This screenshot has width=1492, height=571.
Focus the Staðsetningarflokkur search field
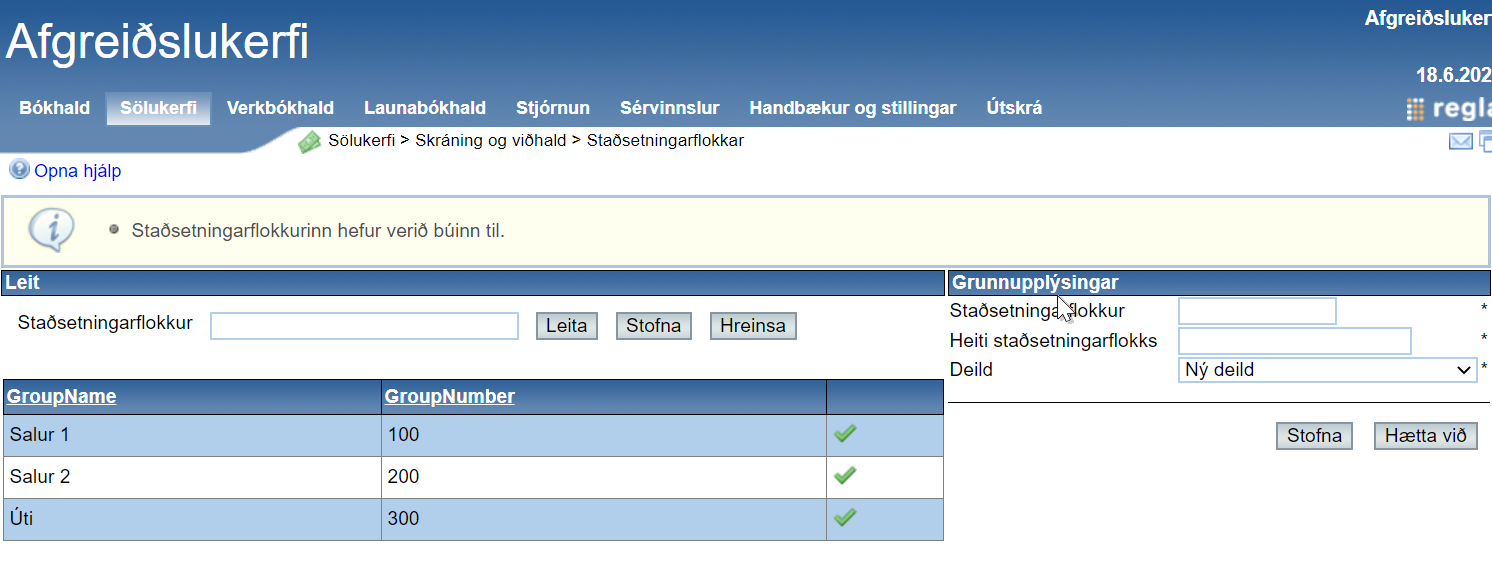coord(364,326)
